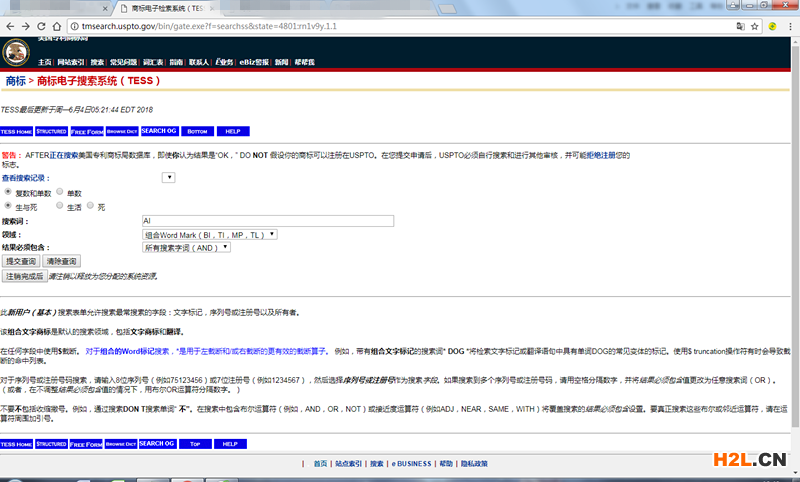Image resolution: width=800 pixels, height=482 pixels.
Task: Go back using the browser back arrow
Action: (10, 26)
